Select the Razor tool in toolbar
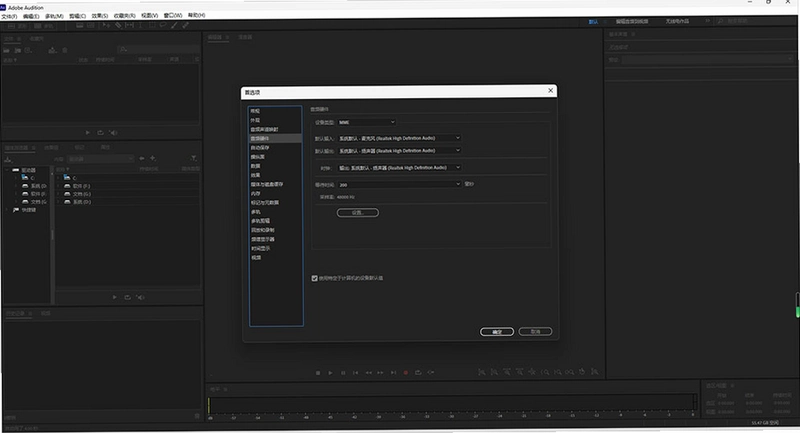The width and height of the screenshot is (800, 433). [x=118, y=25]
